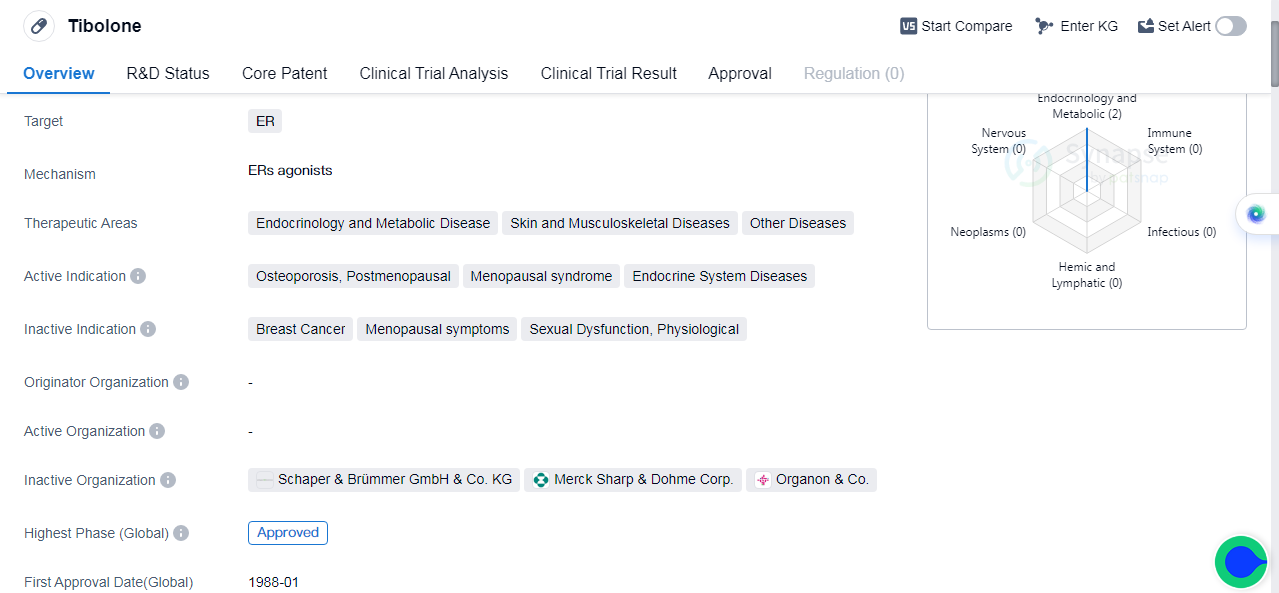Click the Osteoporosis, Postmenopausal indication tag
Image resolution: width=1279 pixels, height=593 pixels.
tap(353, 276)
